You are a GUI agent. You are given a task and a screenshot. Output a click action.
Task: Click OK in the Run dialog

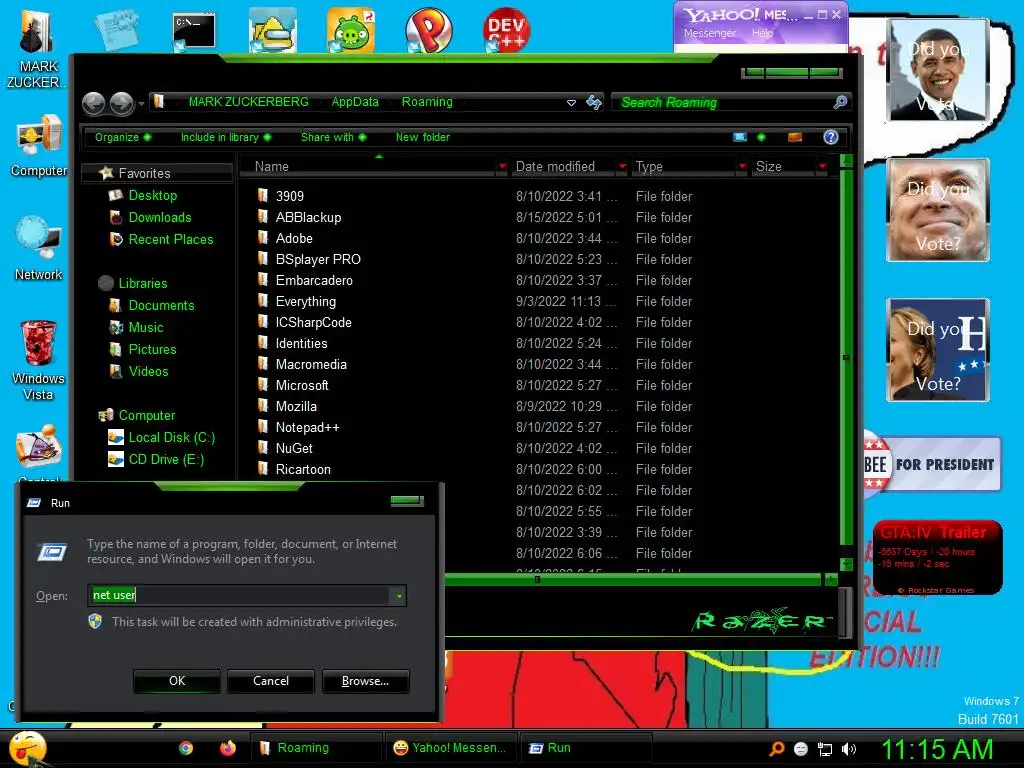coord(177,680)
